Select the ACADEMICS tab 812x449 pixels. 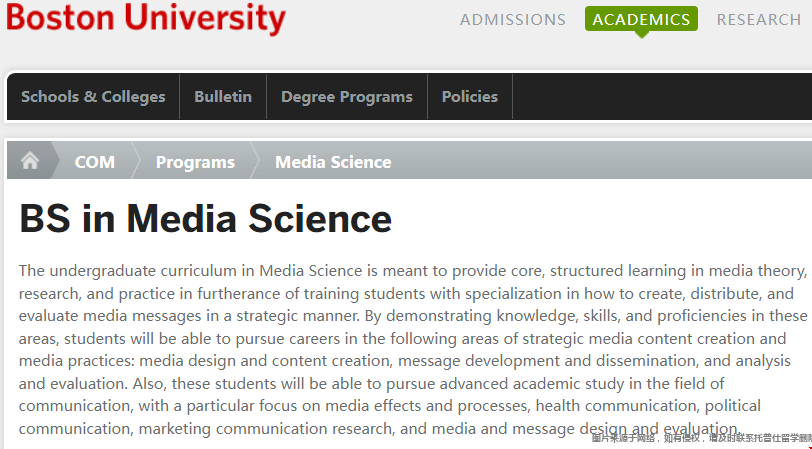point(641,19)
